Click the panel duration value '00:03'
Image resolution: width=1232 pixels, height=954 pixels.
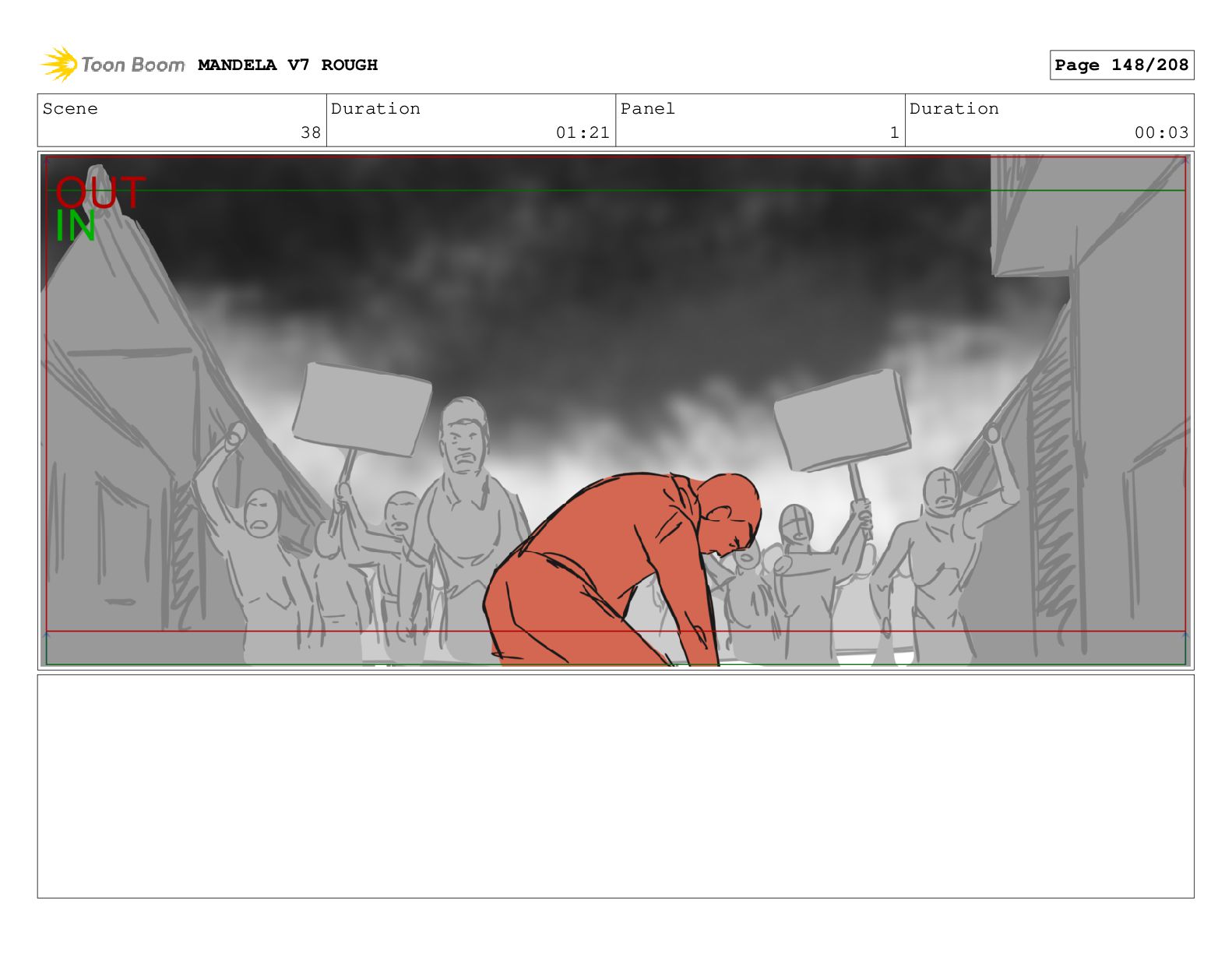1161,133
